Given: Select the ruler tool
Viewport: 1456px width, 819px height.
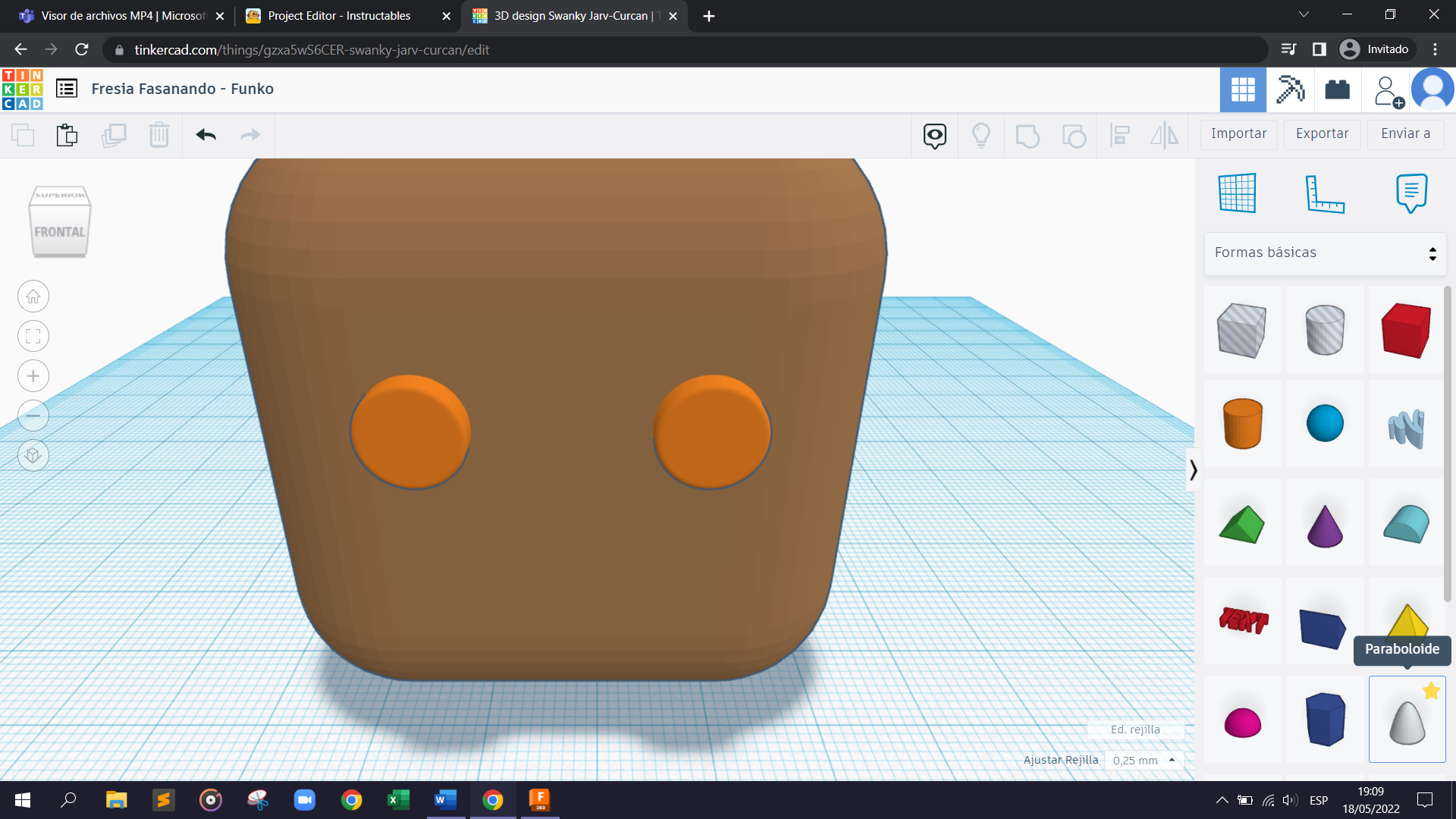Looking at the screenshot, I should pyautogui.click(x=1324, y=193).
